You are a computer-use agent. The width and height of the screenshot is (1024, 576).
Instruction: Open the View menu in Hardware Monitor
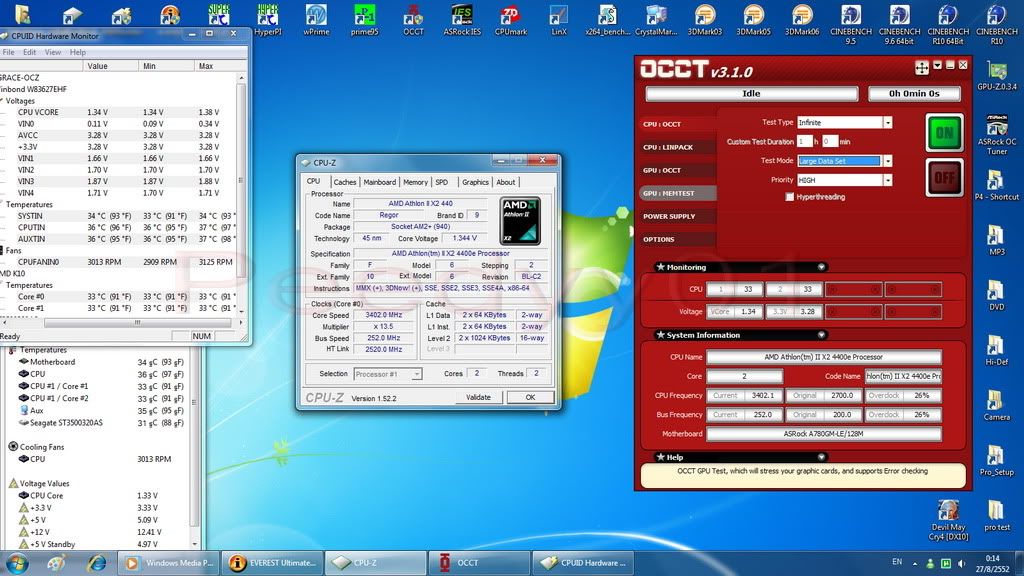click(53, 52)
